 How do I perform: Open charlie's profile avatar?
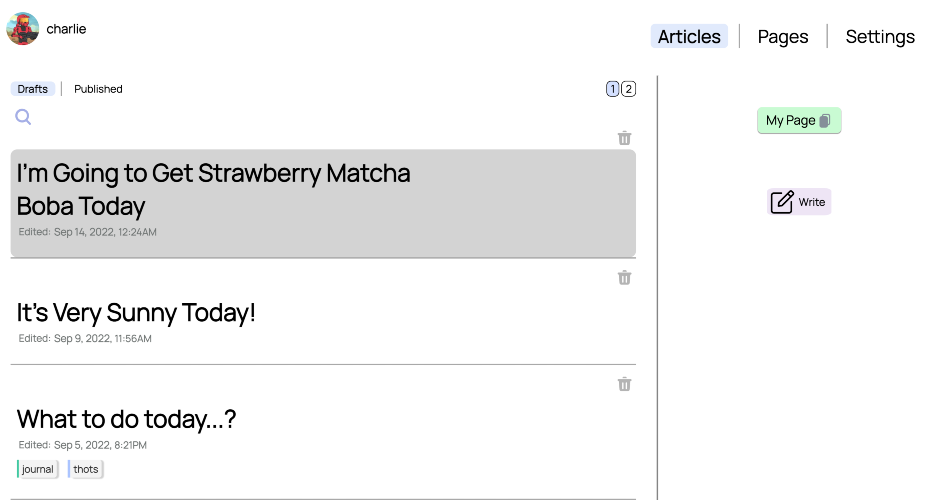pos(23,29)
